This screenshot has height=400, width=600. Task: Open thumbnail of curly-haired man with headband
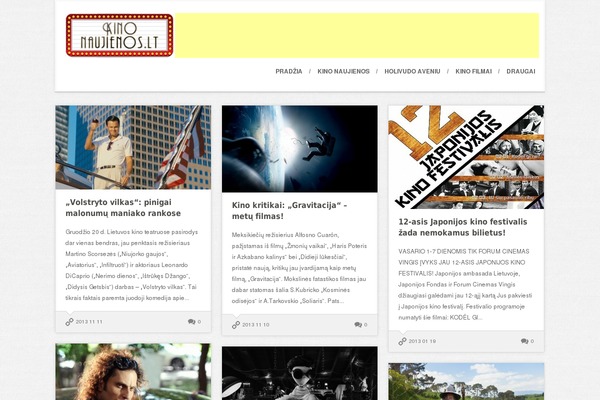(x=133, y=372)
